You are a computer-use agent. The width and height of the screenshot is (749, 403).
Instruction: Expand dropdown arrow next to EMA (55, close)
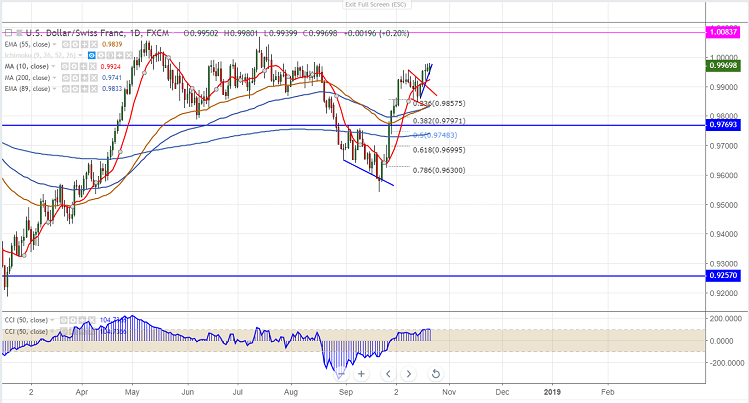click(x=54, y=44)
